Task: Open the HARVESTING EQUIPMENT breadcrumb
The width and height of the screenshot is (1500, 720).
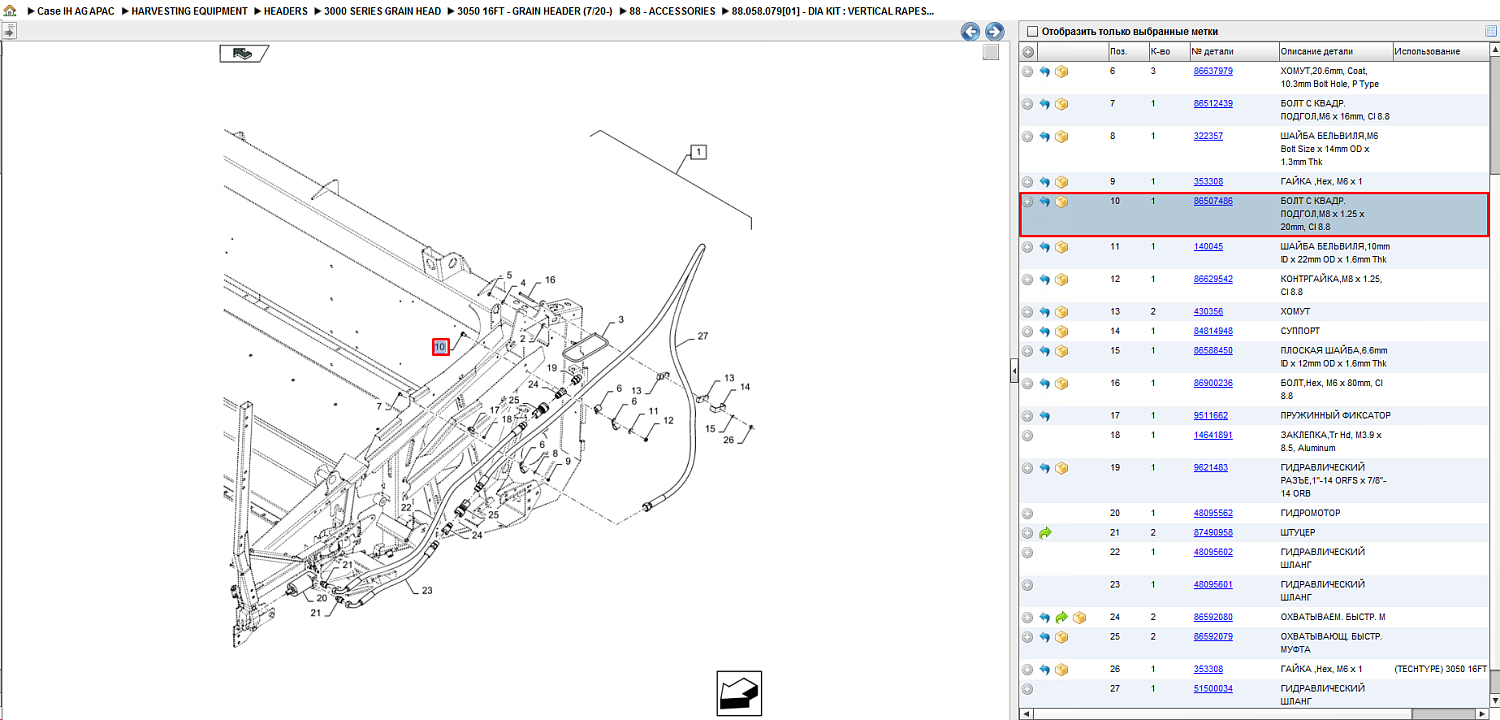Action: click(190, 11)
